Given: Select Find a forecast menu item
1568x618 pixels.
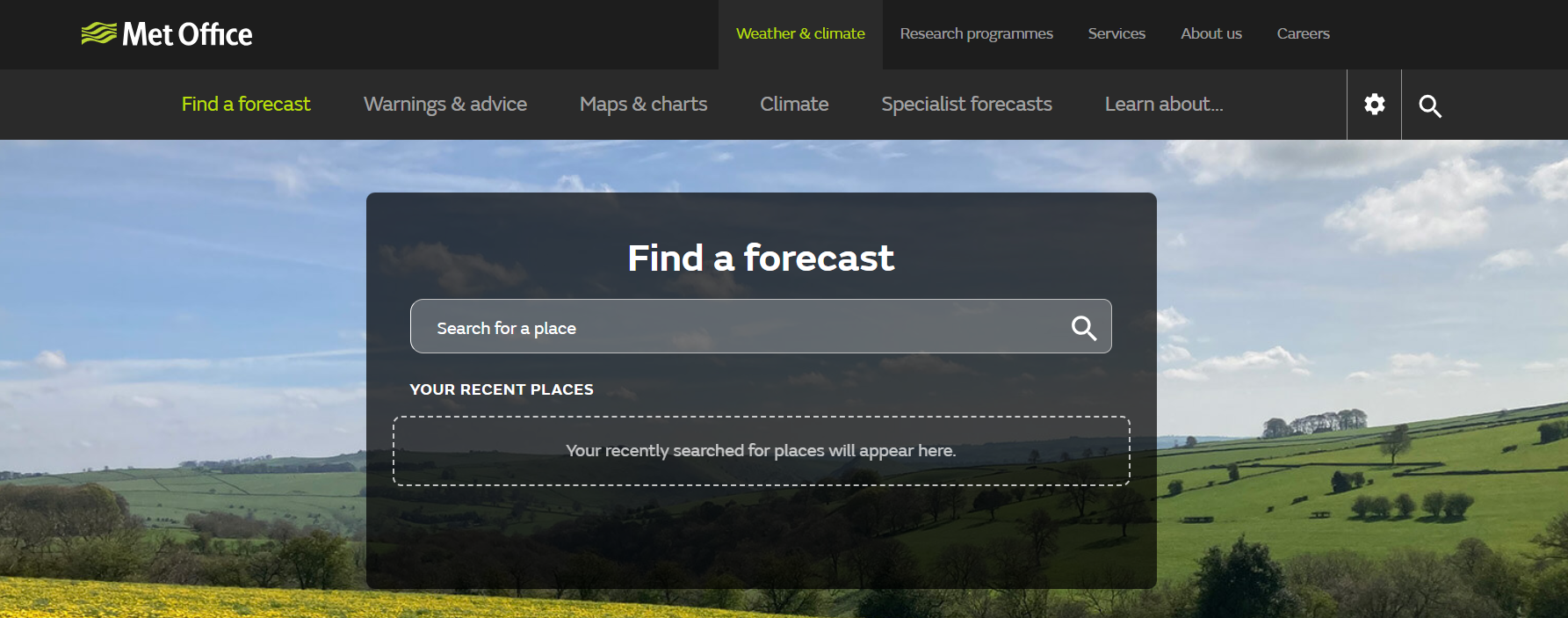Looking at the screenshot, I should click(x=246, y=104).
